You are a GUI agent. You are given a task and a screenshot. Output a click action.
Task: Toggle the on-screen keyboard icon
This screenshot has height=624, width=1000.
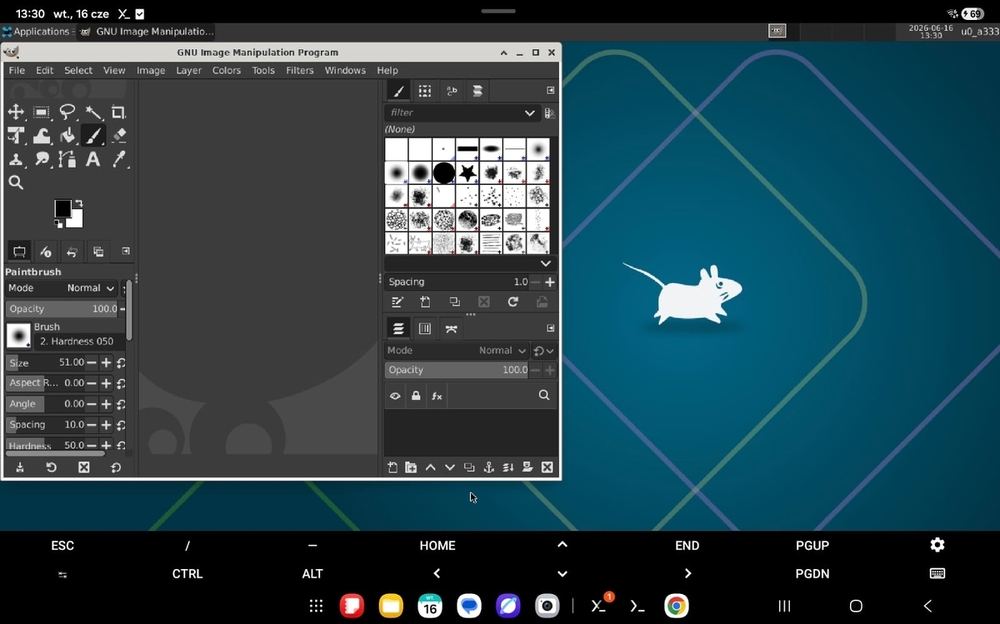pyautogui.click(x=938, y=574)
